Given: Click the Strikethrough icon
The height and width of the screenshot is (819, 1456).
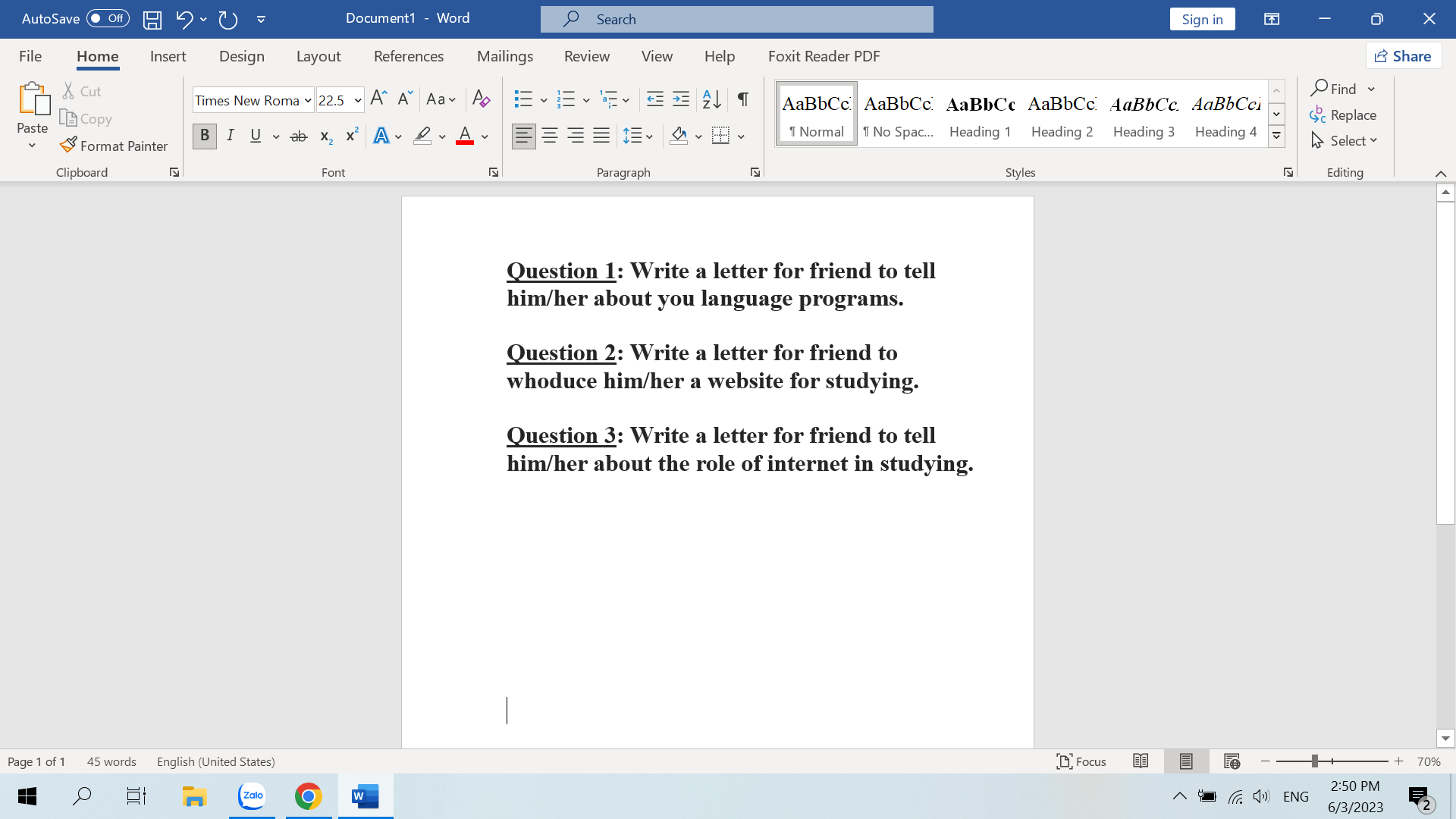Looking at the screenshot, I should 299,136.
